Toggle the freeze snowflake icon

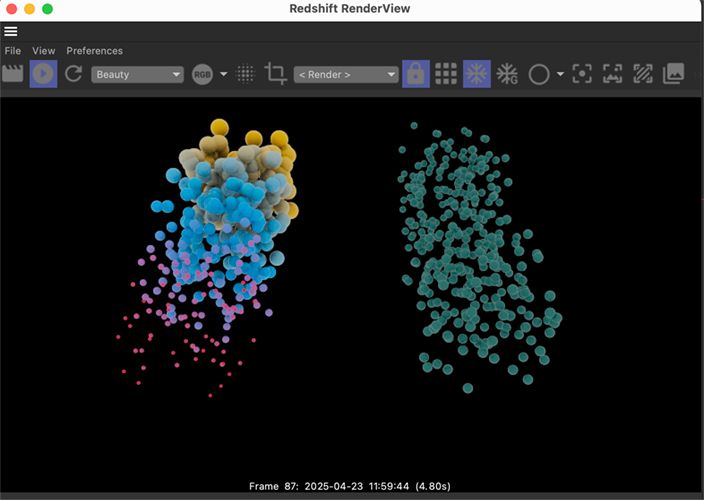477,74
